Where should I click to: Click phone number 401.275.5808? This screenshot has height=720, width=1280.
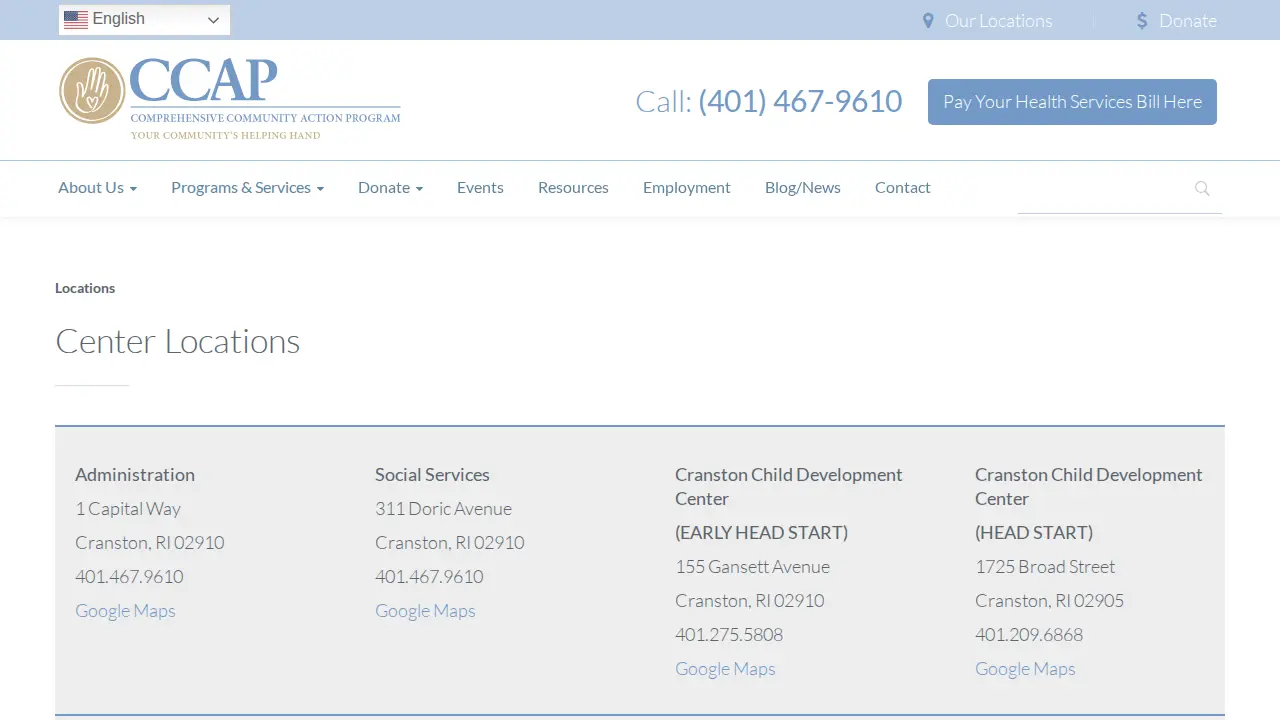(x=729, y=634)
